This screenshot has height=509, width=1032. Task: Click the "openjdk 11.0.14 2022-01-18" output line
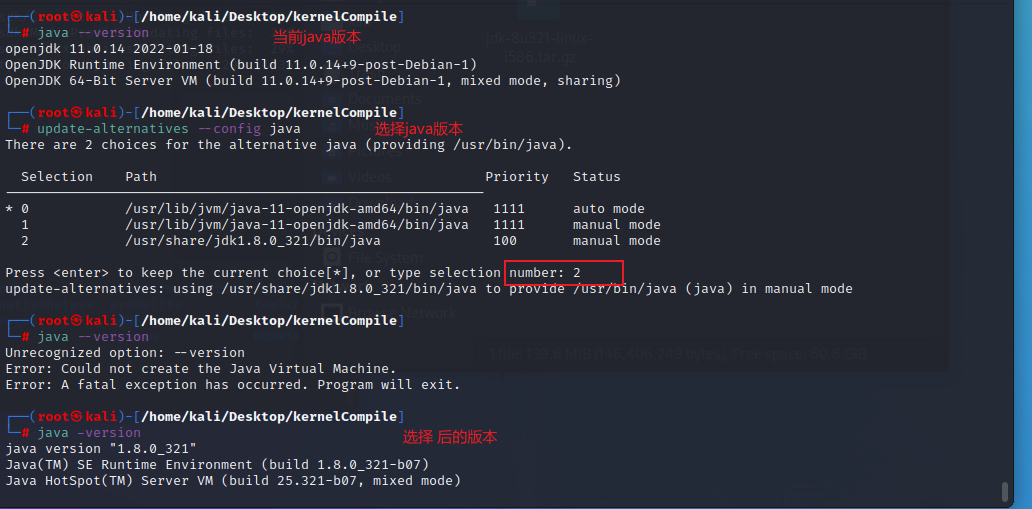point(109,49)
